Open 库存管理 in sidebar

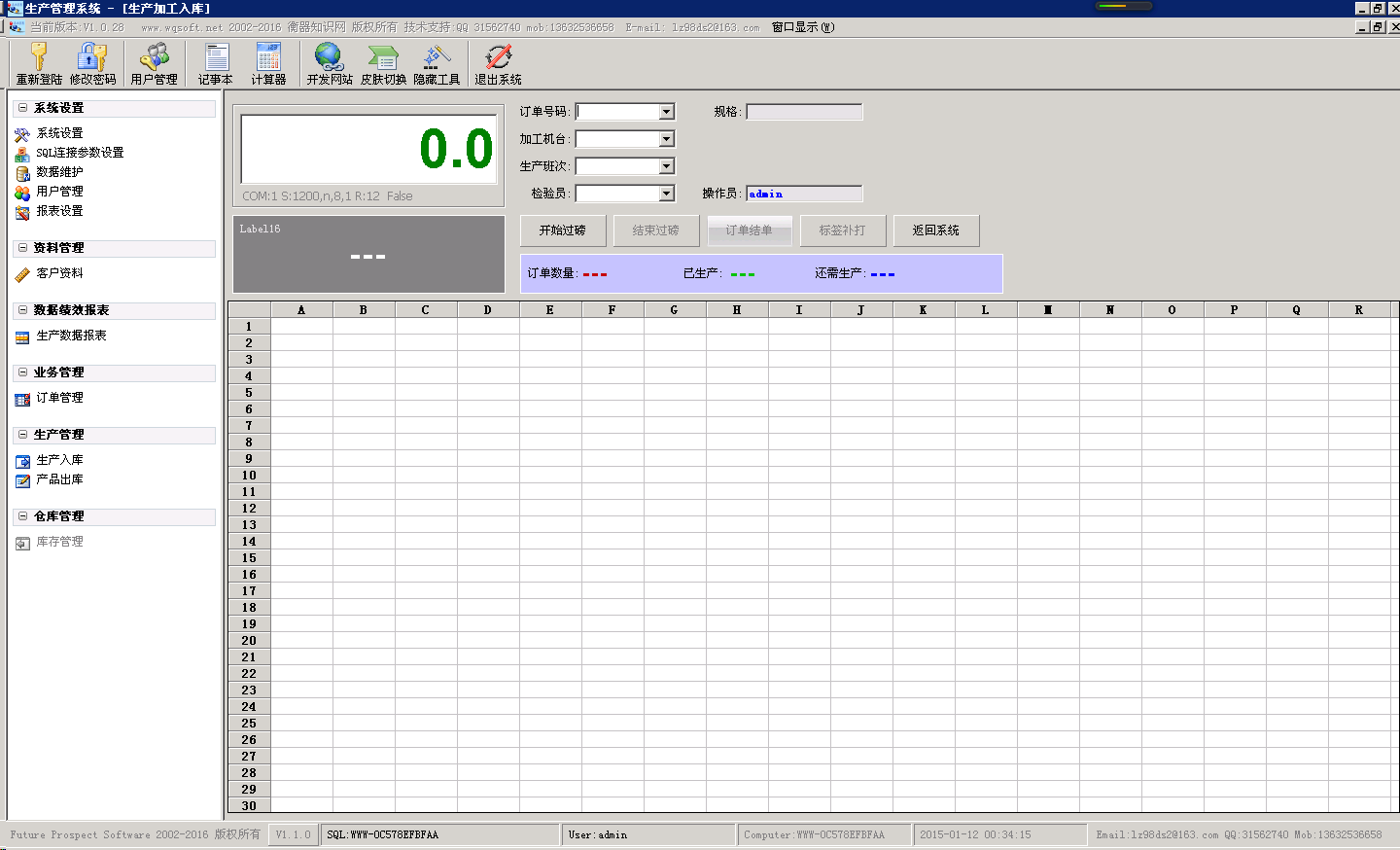click(59, 542)
